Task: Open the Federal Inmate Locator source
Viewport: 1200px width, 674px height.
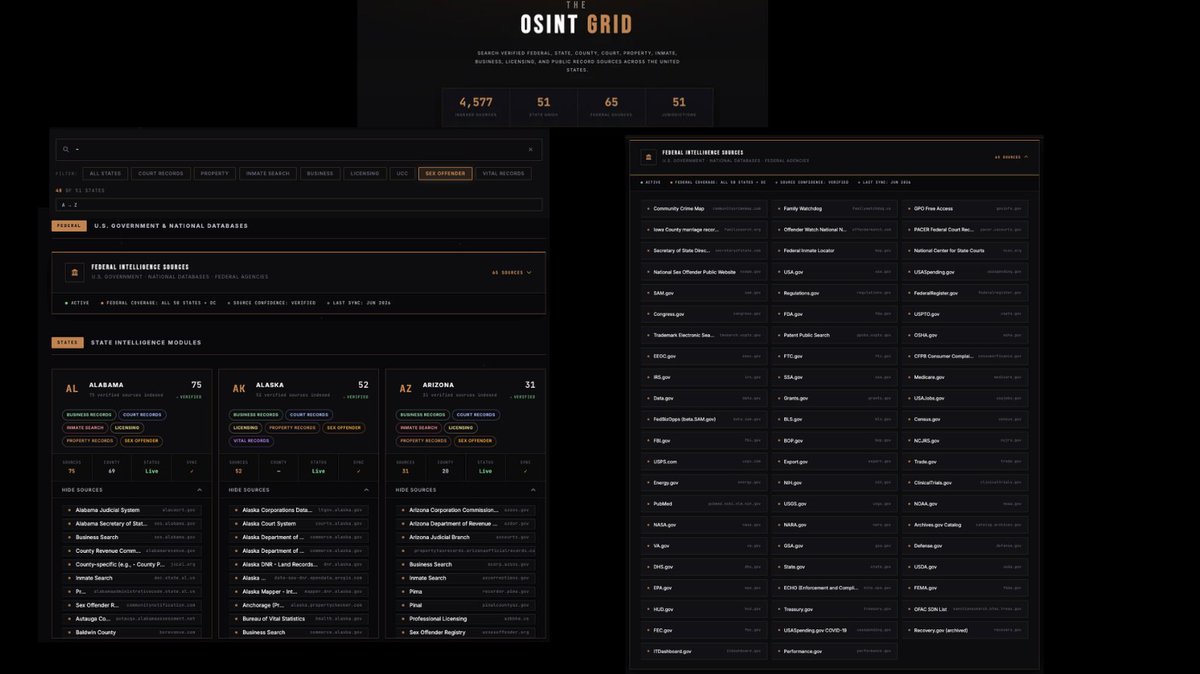Action: tap(835, 251)
